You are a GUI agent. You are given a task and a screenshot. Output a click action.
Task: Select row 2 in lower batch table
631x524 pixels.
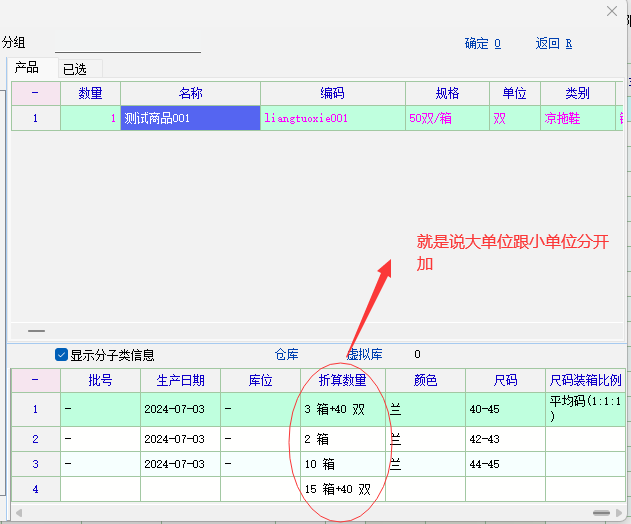pyautogui.click(x=35, y=439)
